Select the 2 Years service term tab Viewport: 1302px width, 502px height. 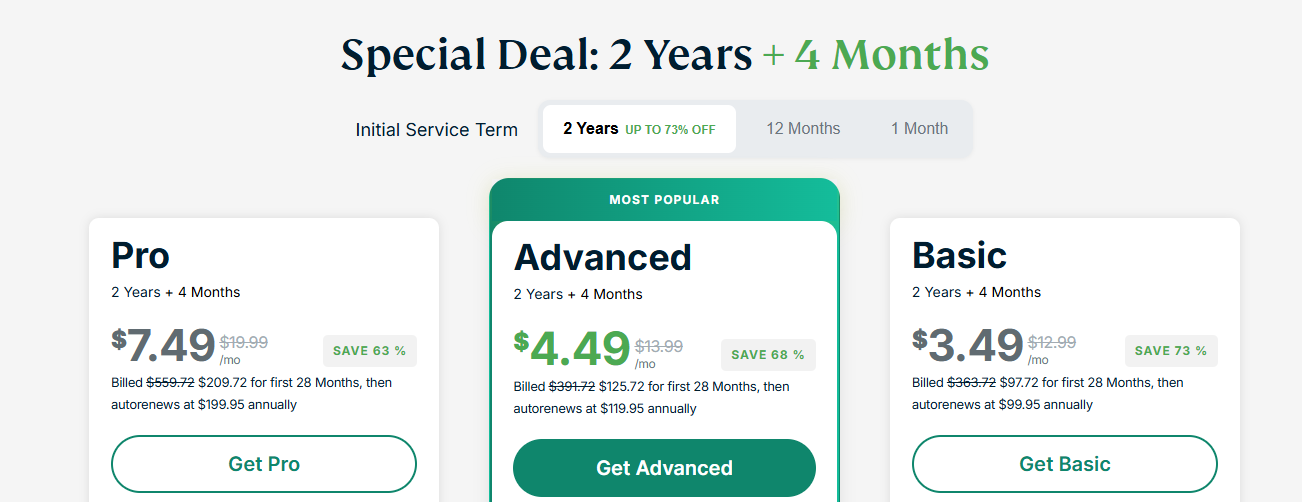click(x=639, y=129)
